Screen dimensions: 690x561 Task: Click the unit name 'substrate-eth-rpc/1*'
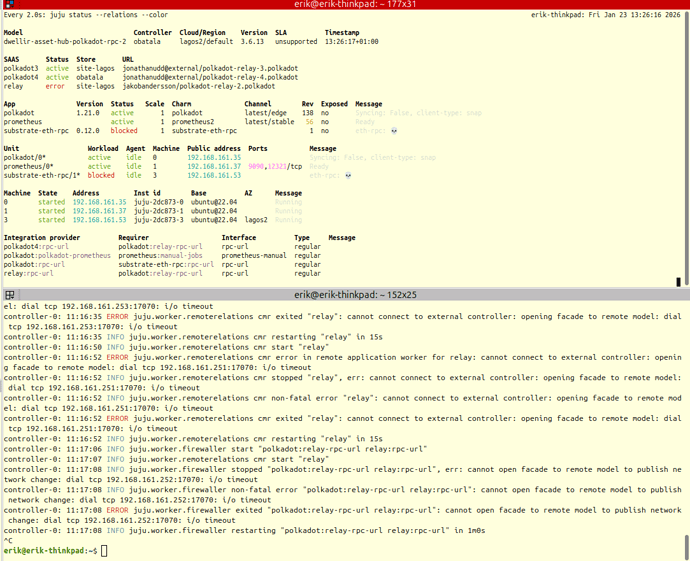(x=42, y=175)
